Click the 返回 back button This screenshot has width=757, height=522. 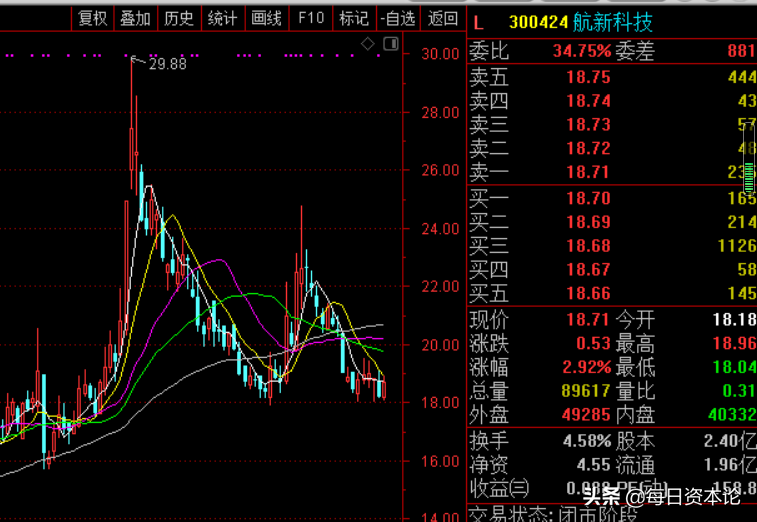pos(443,19)
